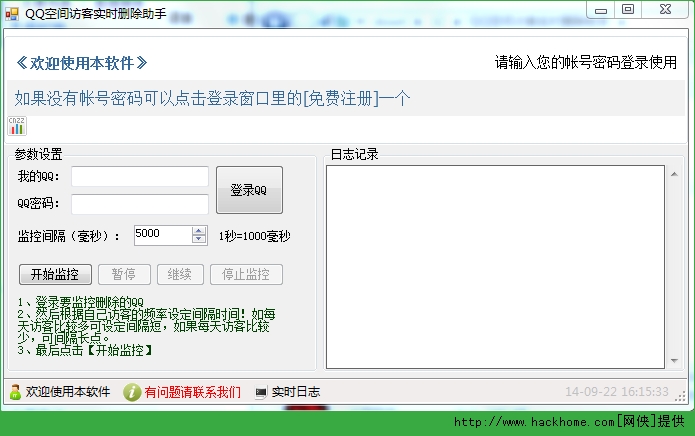
Task: Click the monitor icon beside 实时日志
Action: click(261, 392)
